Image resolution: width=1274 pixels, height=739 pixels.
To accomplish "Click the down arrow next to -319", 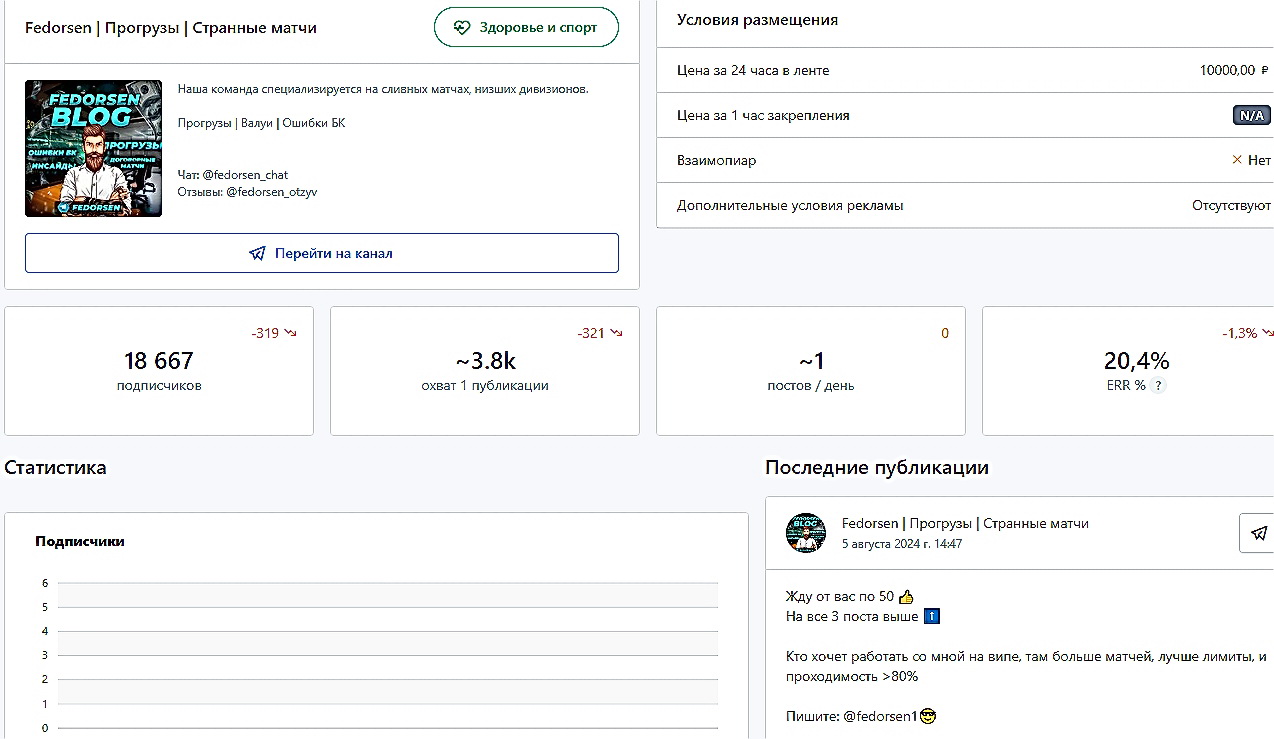I will point(291,333).
